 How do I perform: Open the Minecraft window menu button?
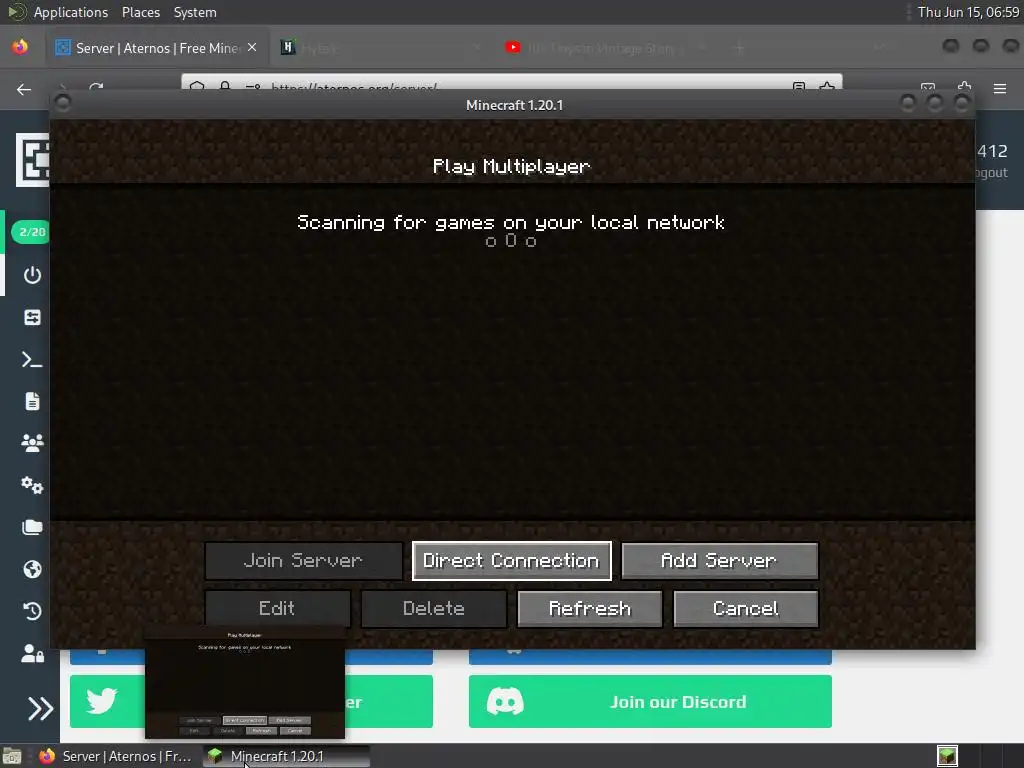click(x=63, y=103)
